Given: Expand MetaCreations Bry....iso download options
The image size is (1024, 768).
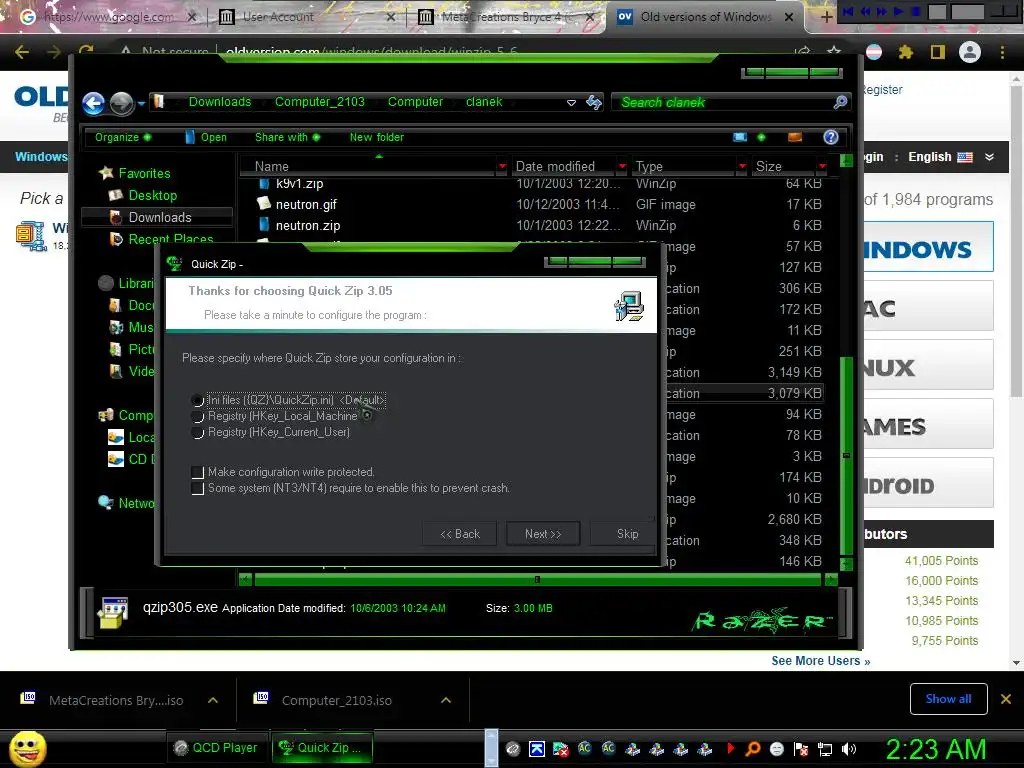Looking at the screenshot, I should (x=212, y=700).
